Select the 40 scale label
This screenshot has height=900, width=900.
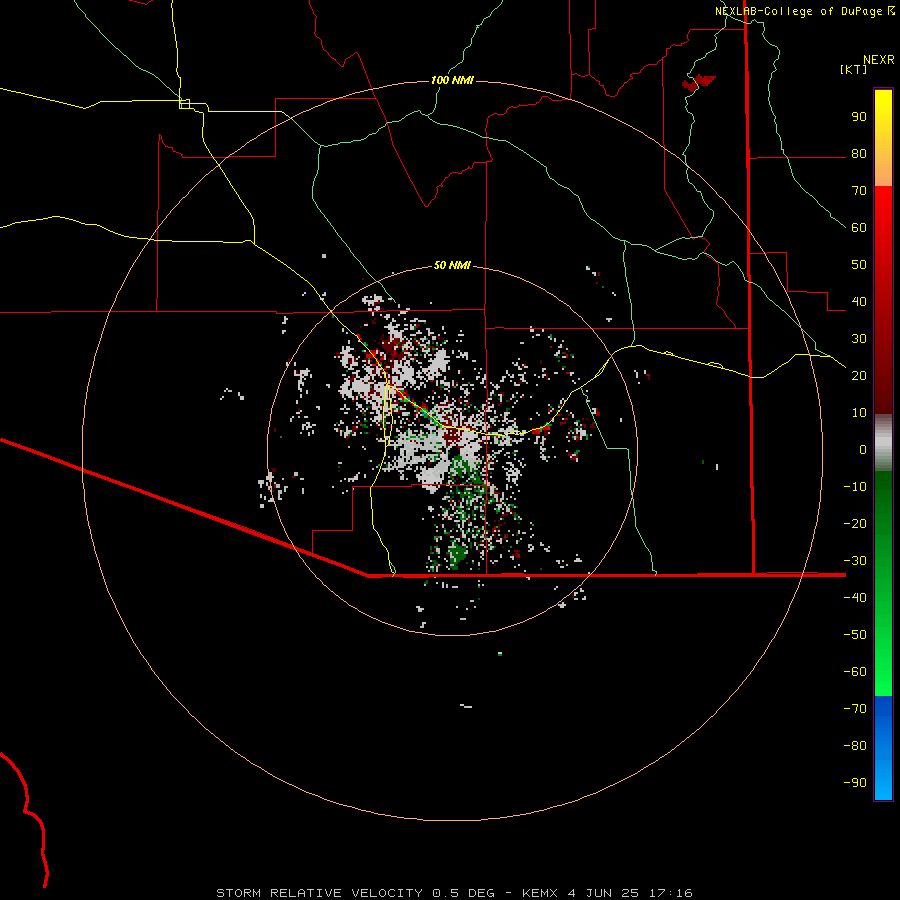859,301
